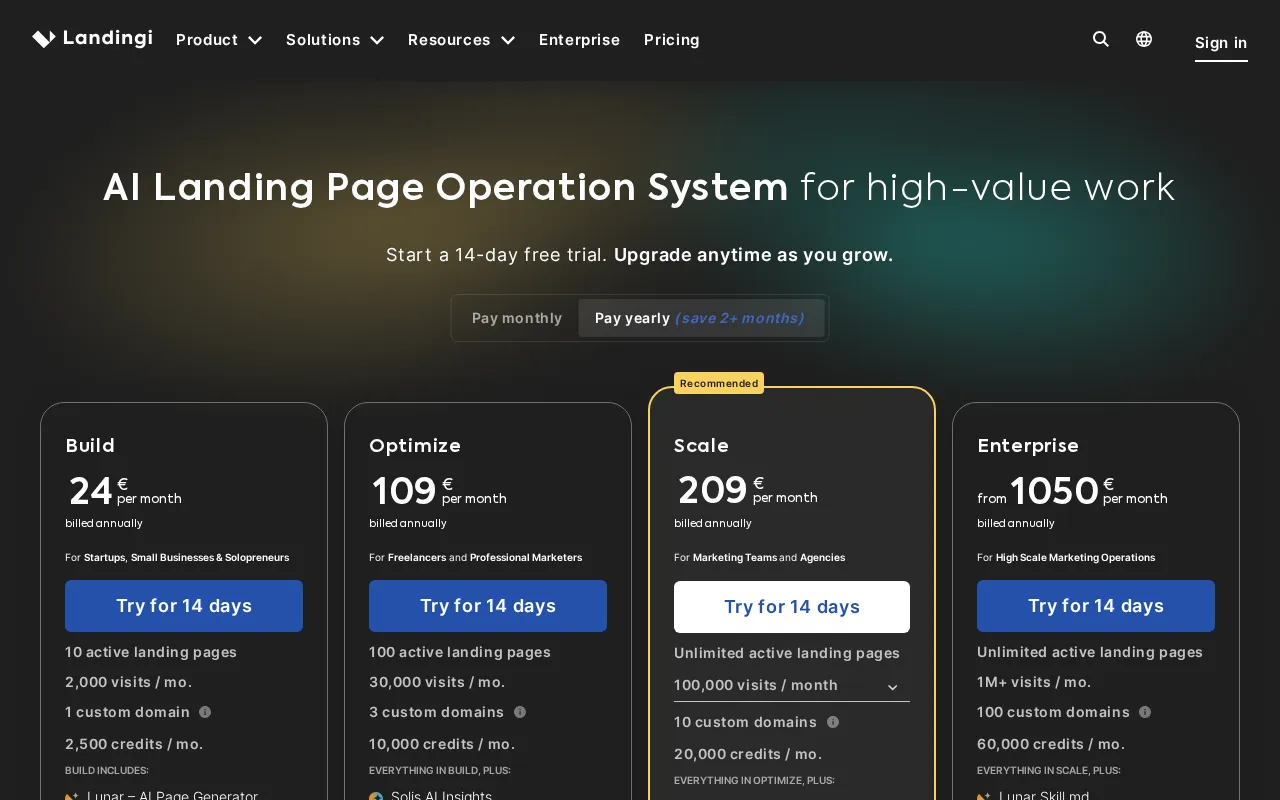Click 'For Freelancers and Professional Marketers' text
1280x800 pixels.
pos(475,557)
